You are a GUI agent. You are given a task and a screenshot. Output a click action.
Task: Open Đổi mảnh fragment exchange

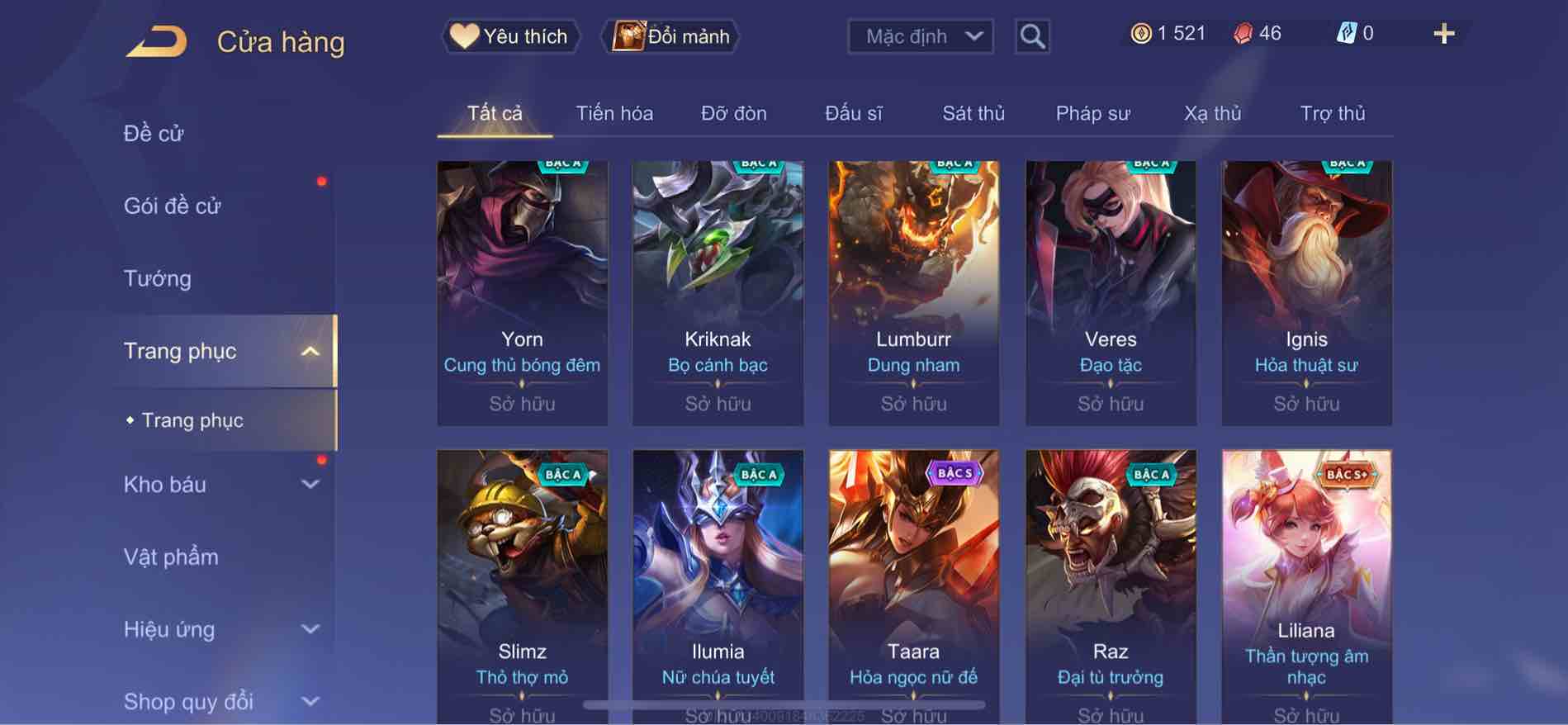point(670,36)
